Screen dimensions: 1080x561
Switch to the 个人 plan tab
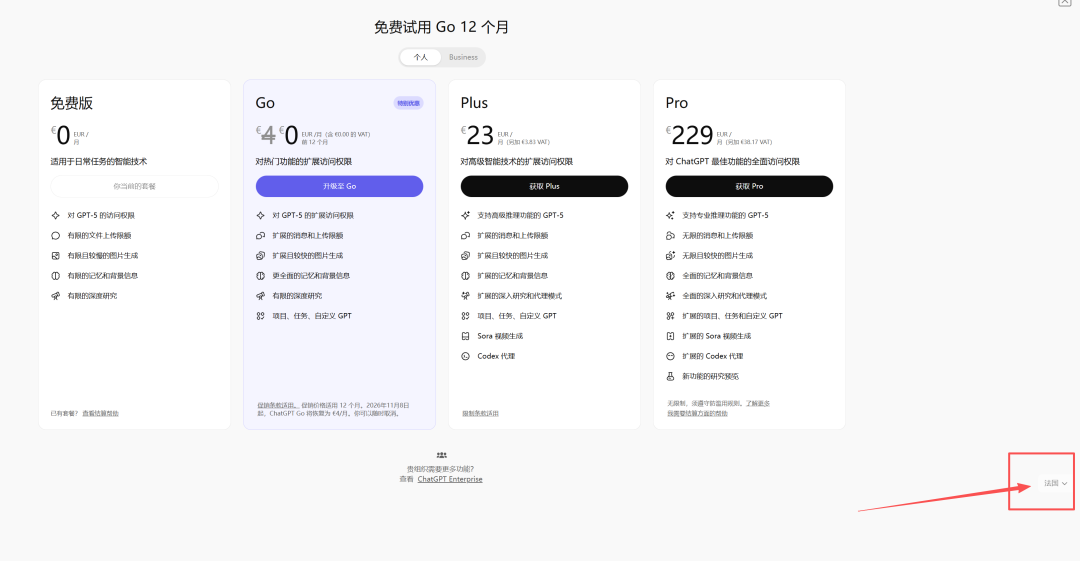click(421, 57)
